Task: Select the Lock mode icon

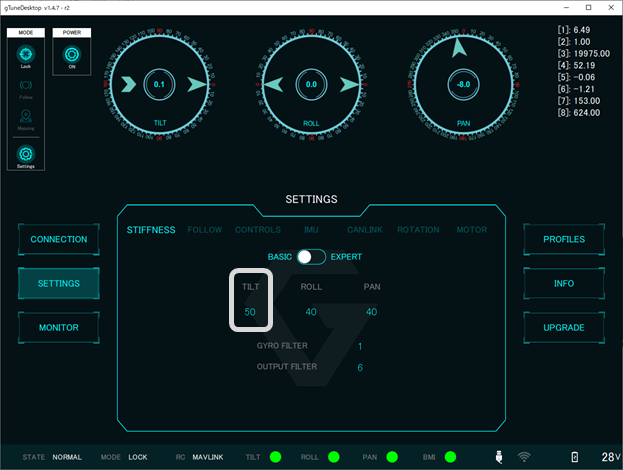Action: [26, 54]
